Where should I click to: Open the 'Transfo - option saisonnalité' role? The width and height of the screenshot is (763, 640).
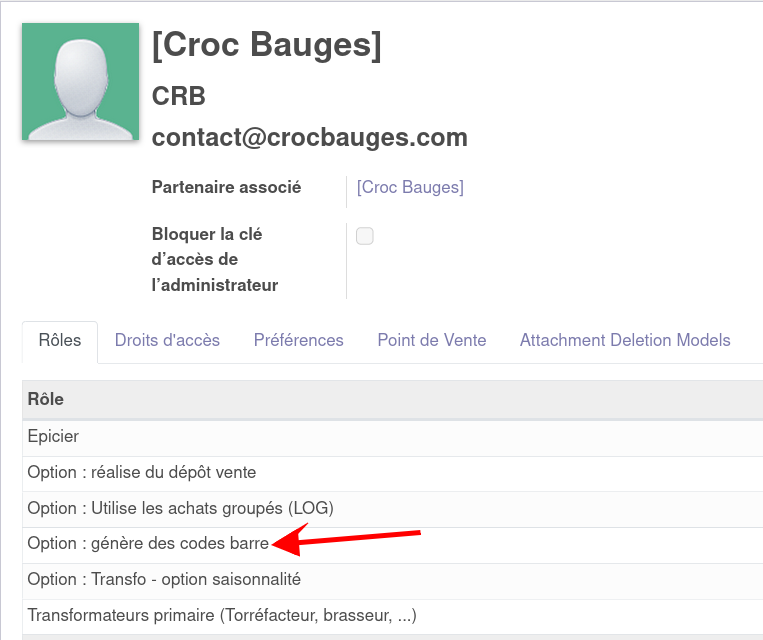[x=164, y=579]
